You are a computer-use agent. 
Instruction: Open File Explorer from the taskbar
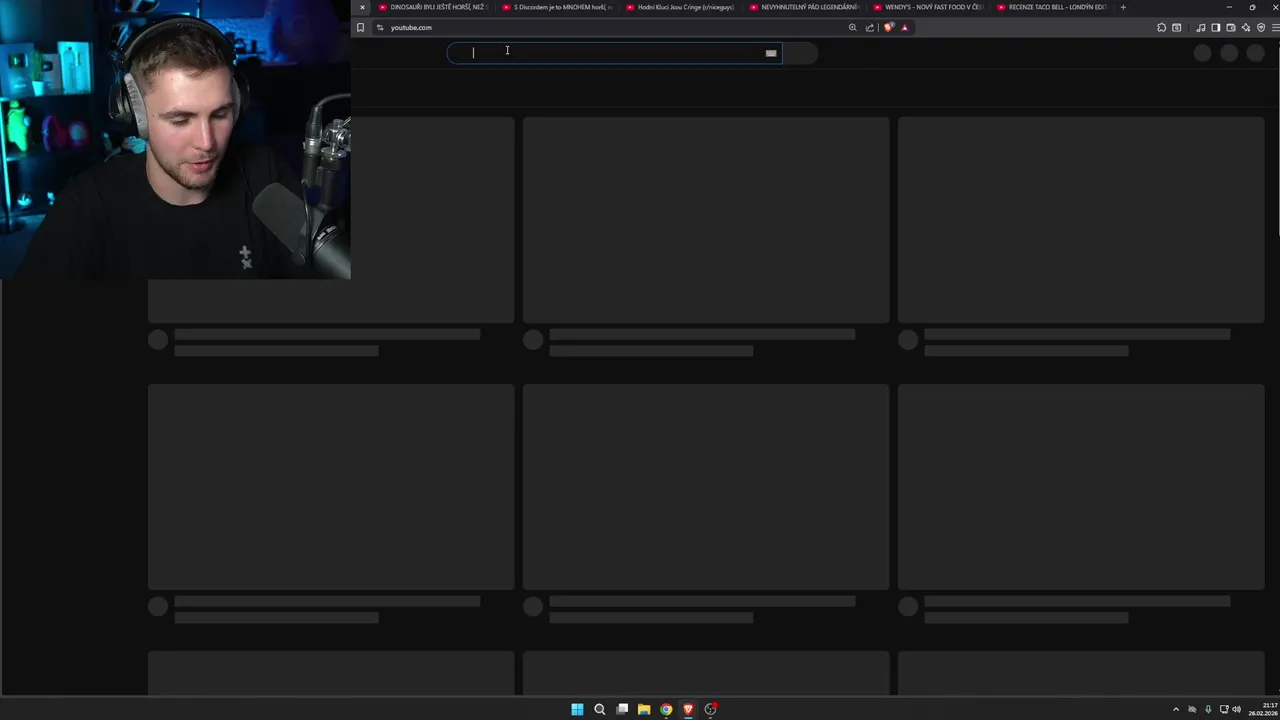pos(644,709)
